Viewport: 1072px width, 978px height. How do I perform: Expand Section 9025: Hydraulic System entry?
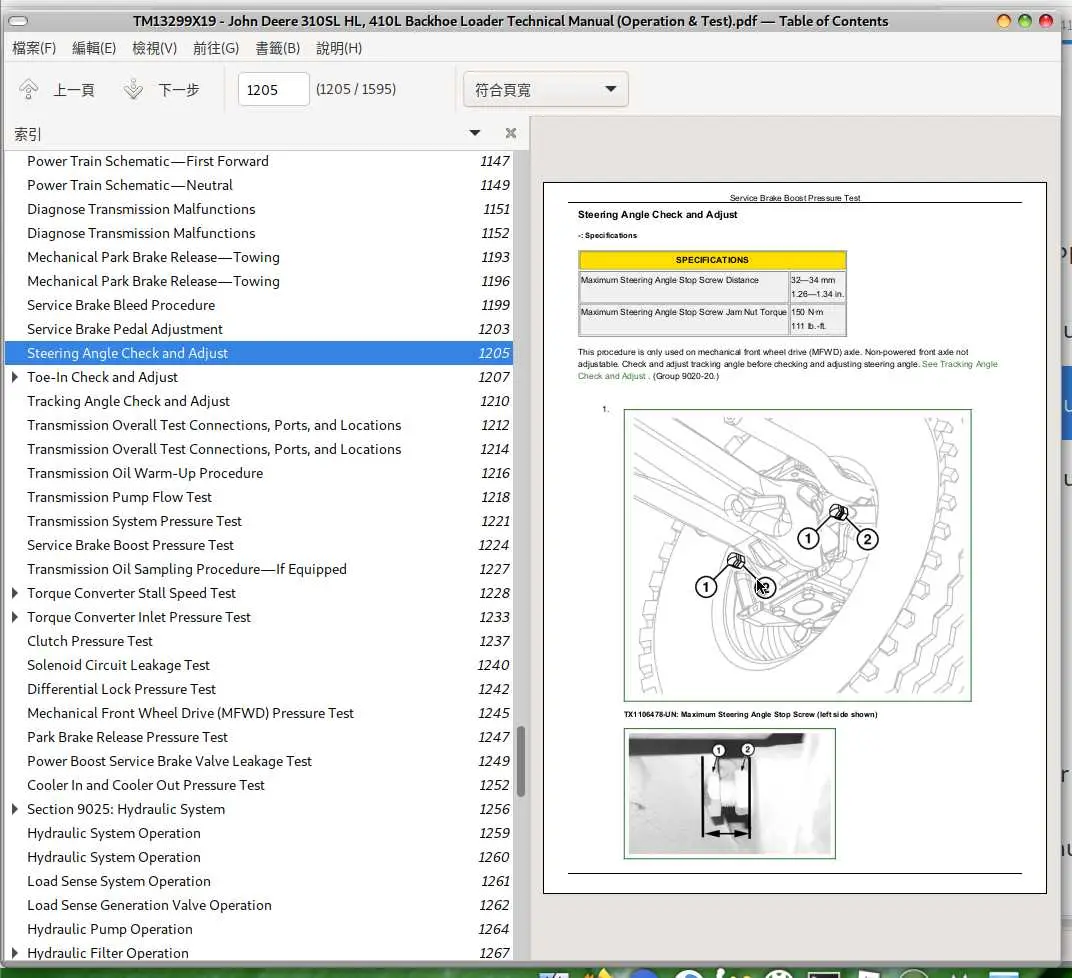pyautogui.click(x=14, y=809)
